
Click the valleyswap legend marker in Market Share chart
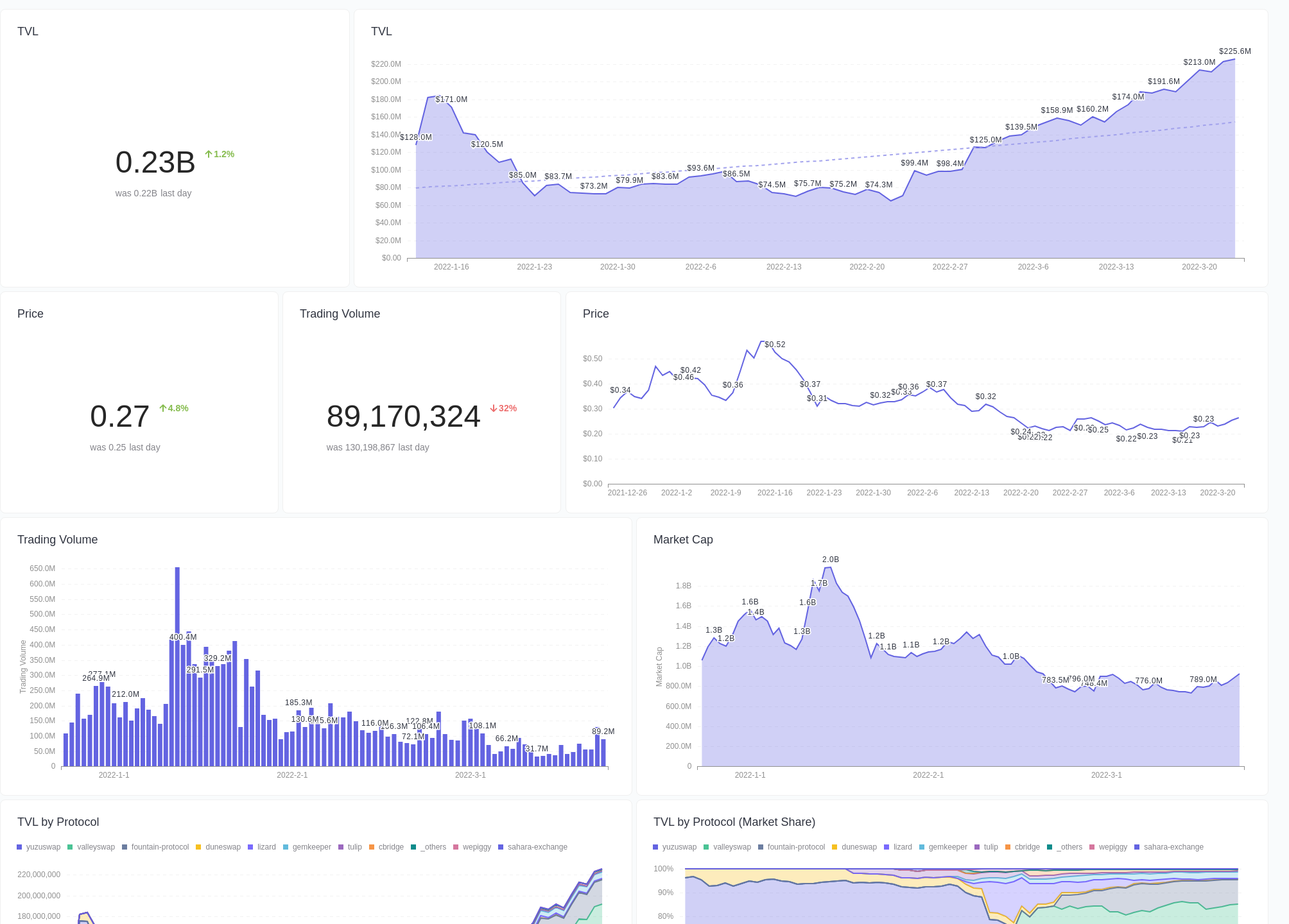pyautogui.click(x=705, y=847)
